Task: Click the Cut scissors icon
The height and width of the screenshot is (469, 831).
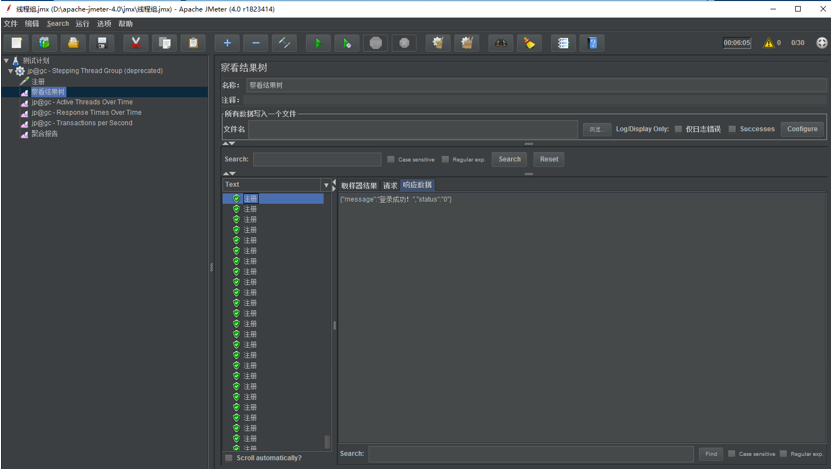Action: pos(136,43)
